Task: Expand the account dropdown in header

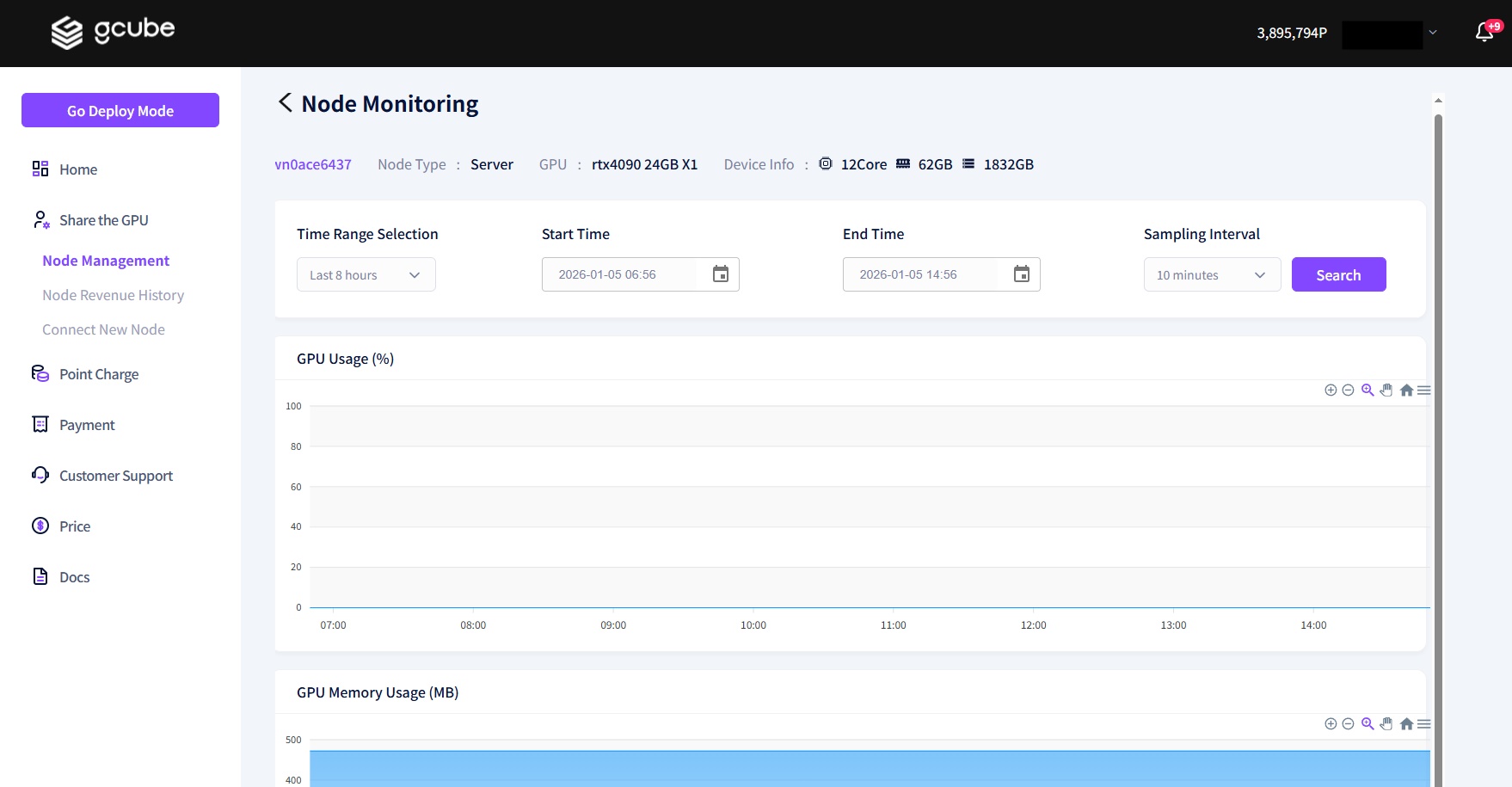Action: point(1433,33)
